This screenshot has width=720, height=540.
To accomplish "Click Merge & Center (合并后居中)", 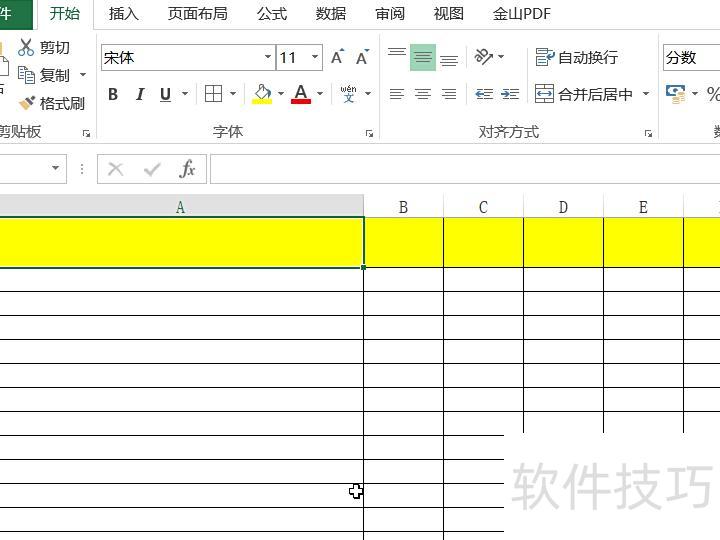I will 584,94.
